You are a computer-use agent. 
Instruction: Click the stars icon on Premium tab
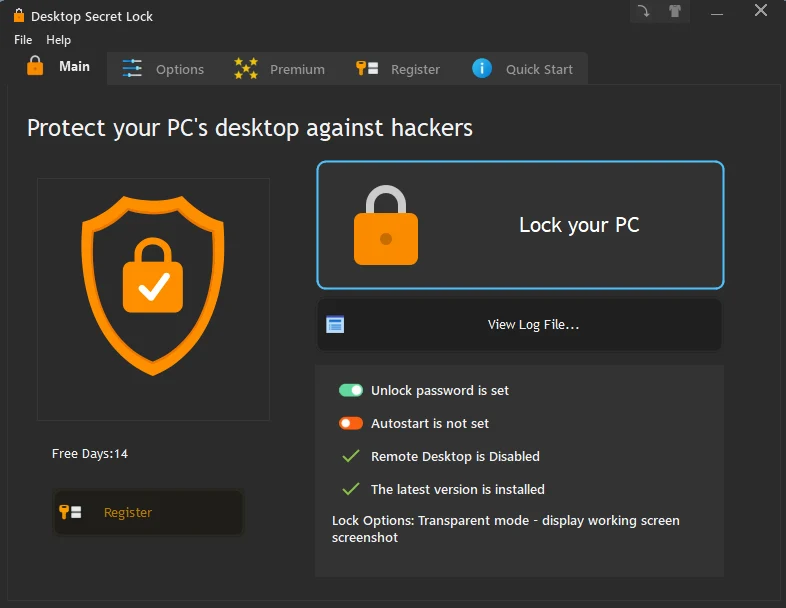point(246,68)
